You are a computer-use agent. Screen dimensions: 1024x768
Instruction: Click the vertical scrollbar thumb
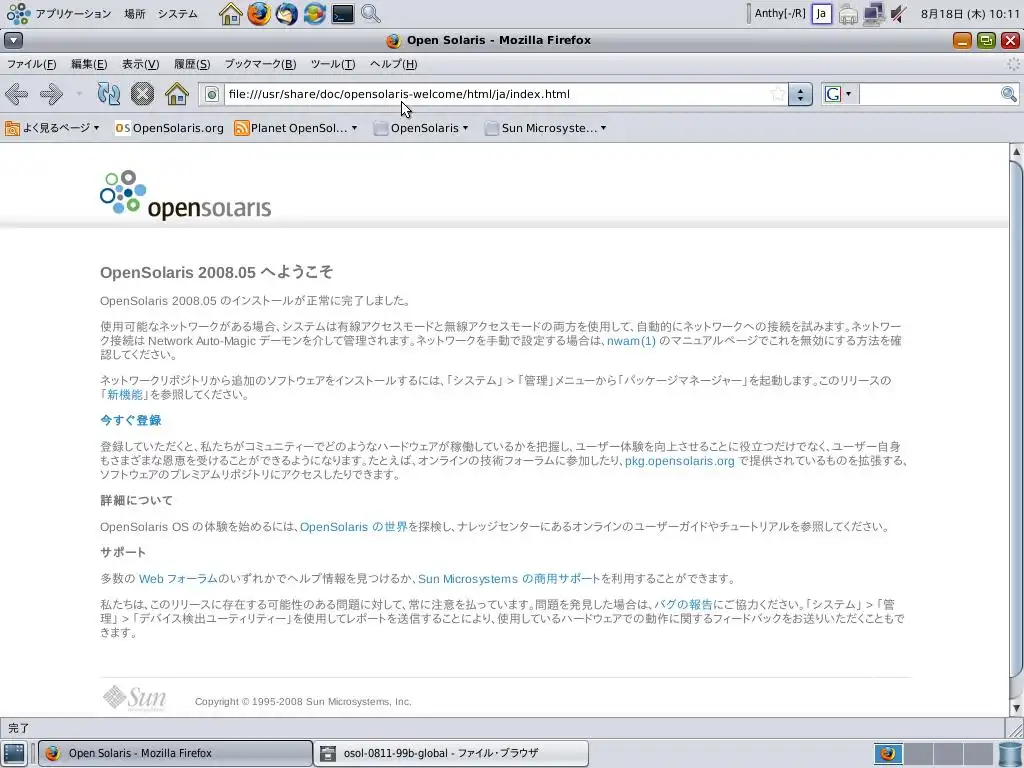pyautogui.click(x=1016, y=418)
